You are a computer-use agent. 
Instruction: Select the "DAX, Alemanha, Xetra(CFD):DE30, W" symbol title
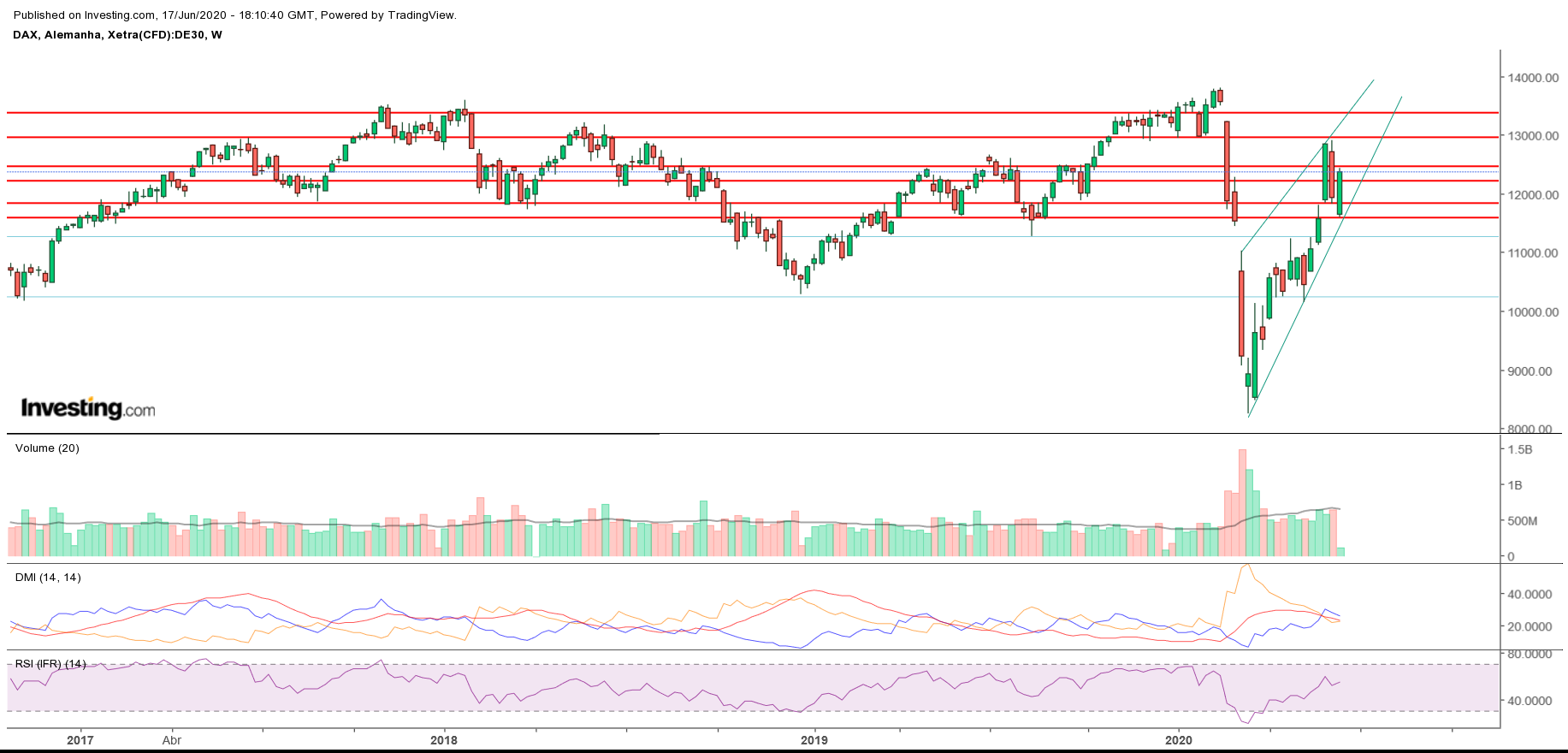pyautogui.click(x=117, y=35)
